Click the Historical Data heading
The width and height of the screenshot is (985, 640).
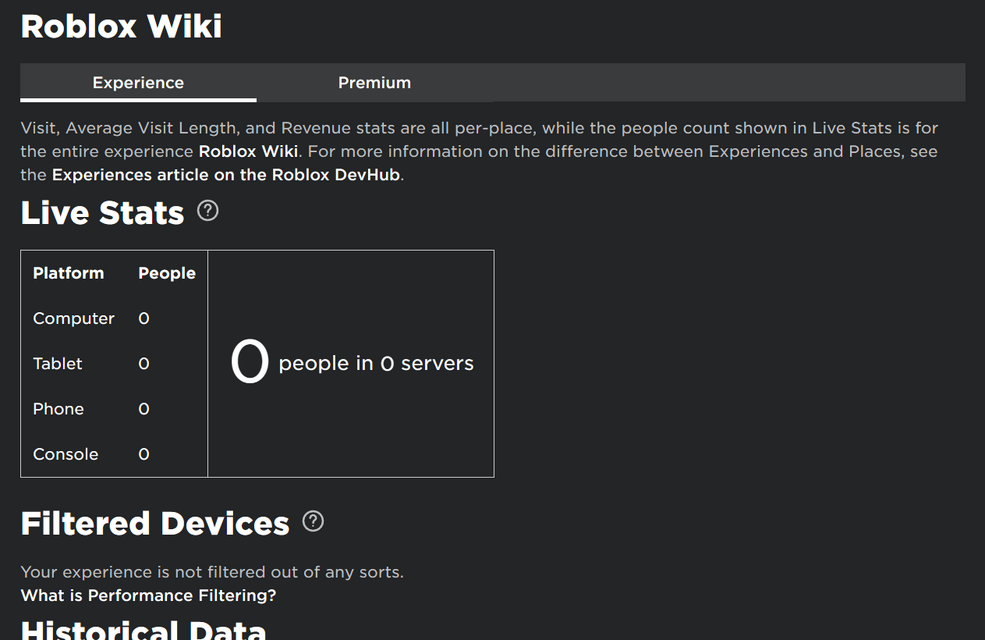tap(143, 630)
